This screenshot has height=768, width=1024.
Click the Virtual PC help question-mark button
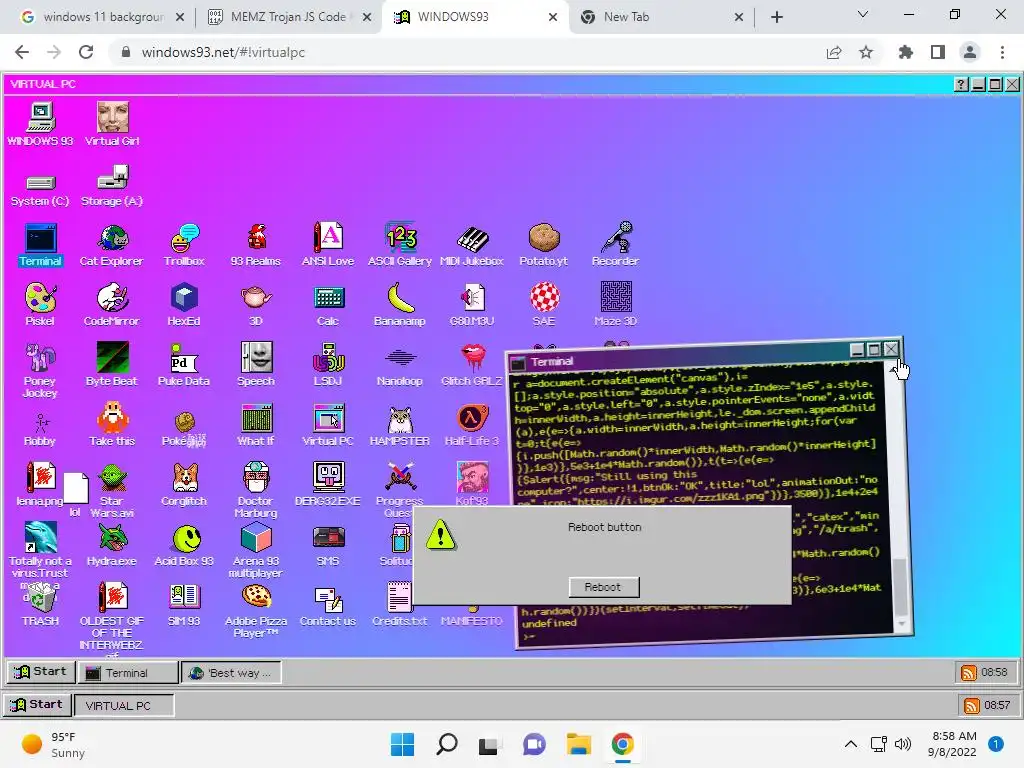(961, 84)
